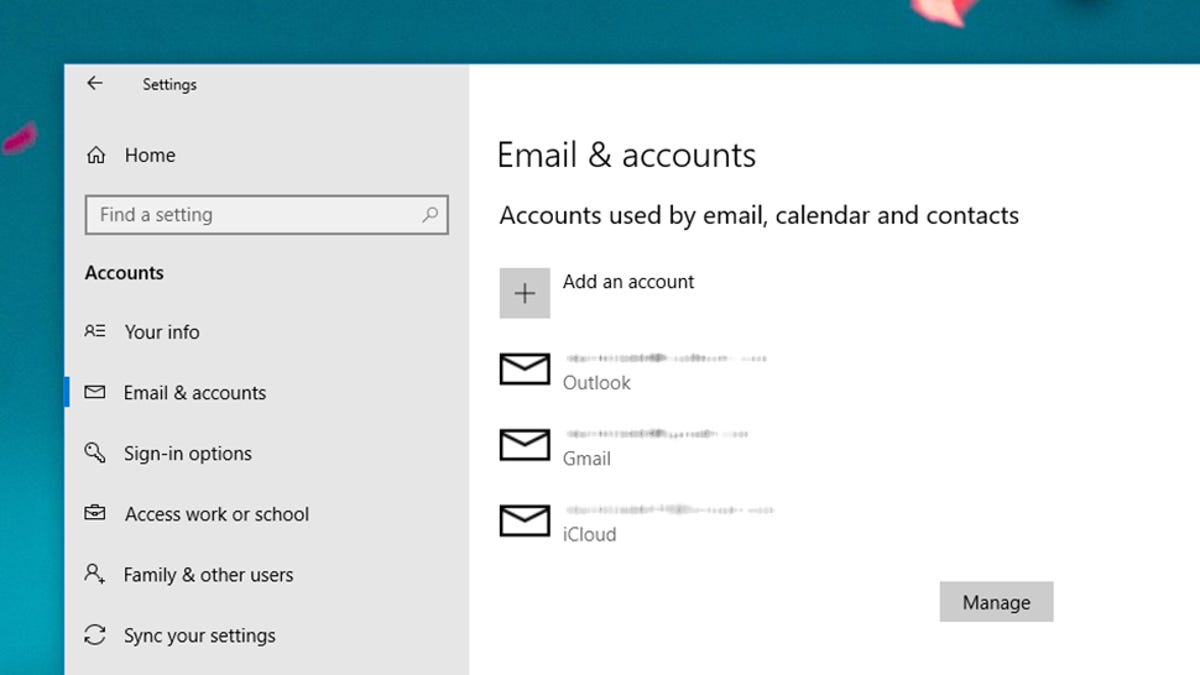Open Access work or school
Screen dimensions: 1200x675
[217, 514]
